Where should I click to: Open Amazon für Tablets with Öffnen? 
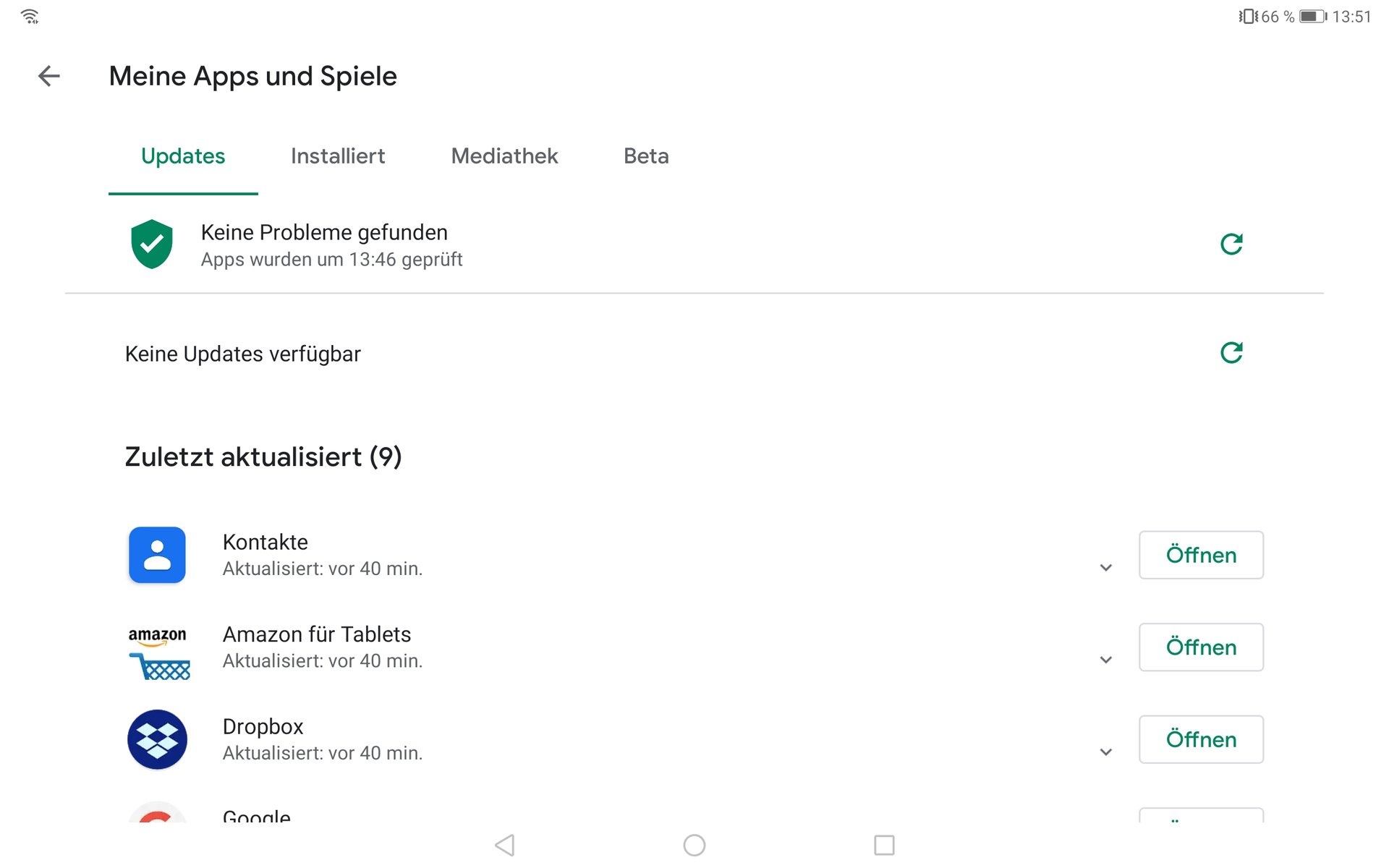(1201, 647)
